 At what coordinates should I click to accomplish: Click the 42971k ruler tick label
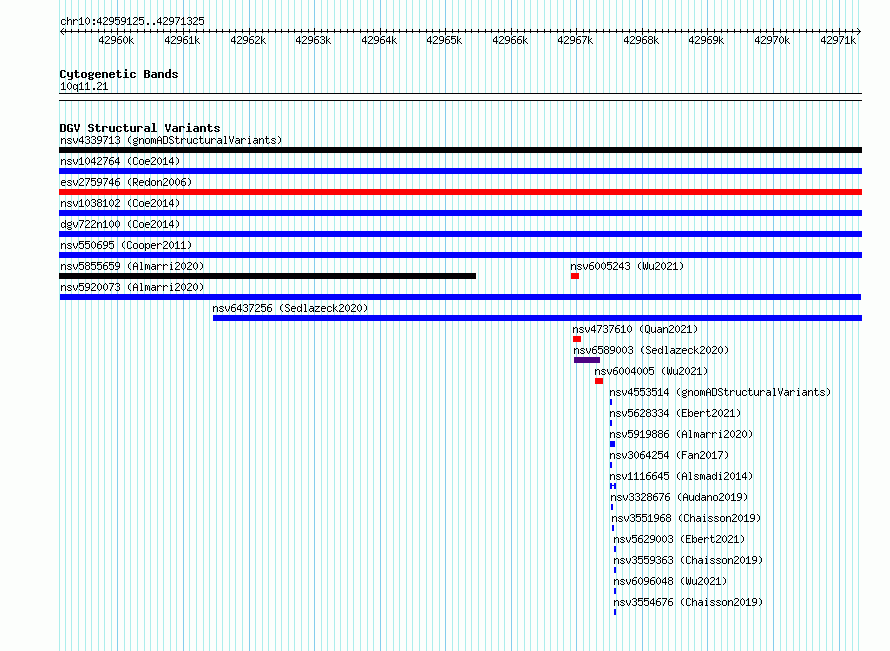pyautogui.click(x=838, y=40)
